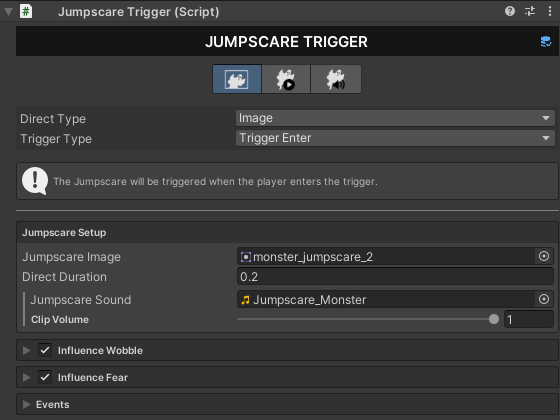Click the Jumpscare Trigger script icon
The width and height of the screenshot is (560, 420).
click(26, 11)
